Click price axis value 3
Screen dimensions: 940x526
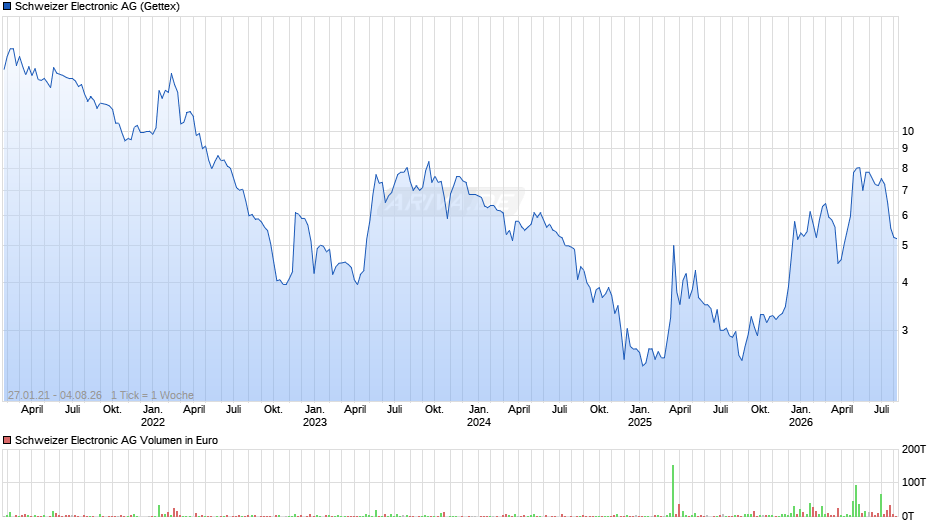905,330
